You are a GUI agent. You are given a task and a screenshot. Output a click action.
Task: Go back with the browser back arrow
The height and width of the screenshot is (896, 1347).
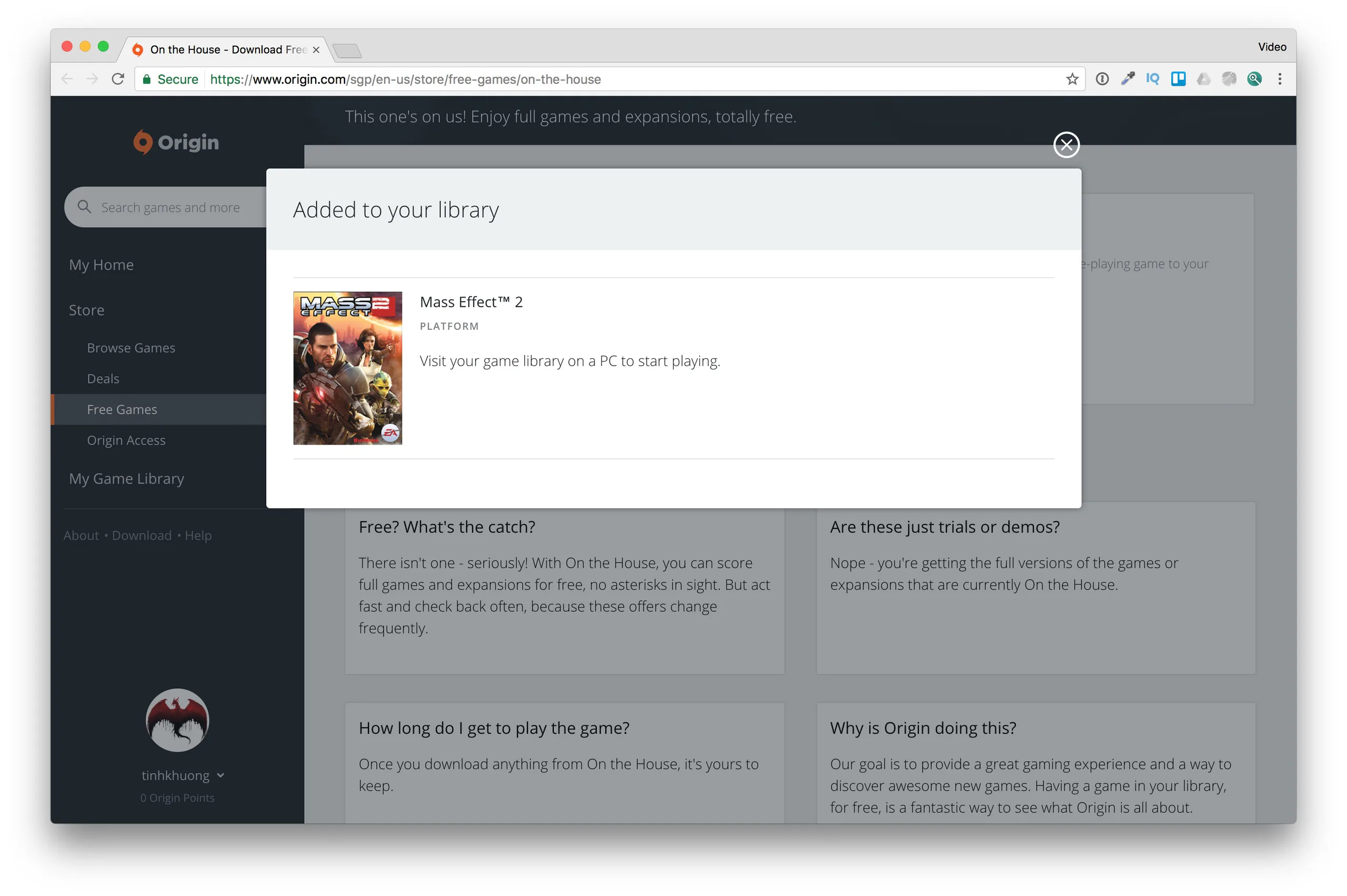click(x=67, y=79)
